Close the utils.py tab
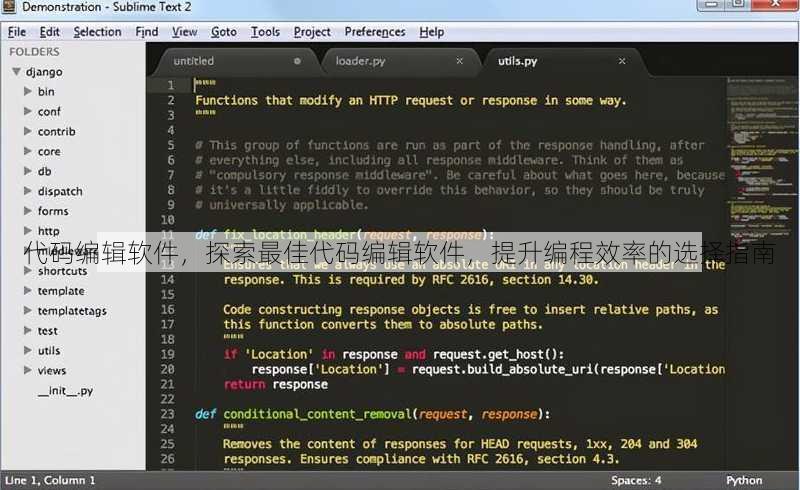This screenshot has height=490, width=800. (x=621, y=61)
